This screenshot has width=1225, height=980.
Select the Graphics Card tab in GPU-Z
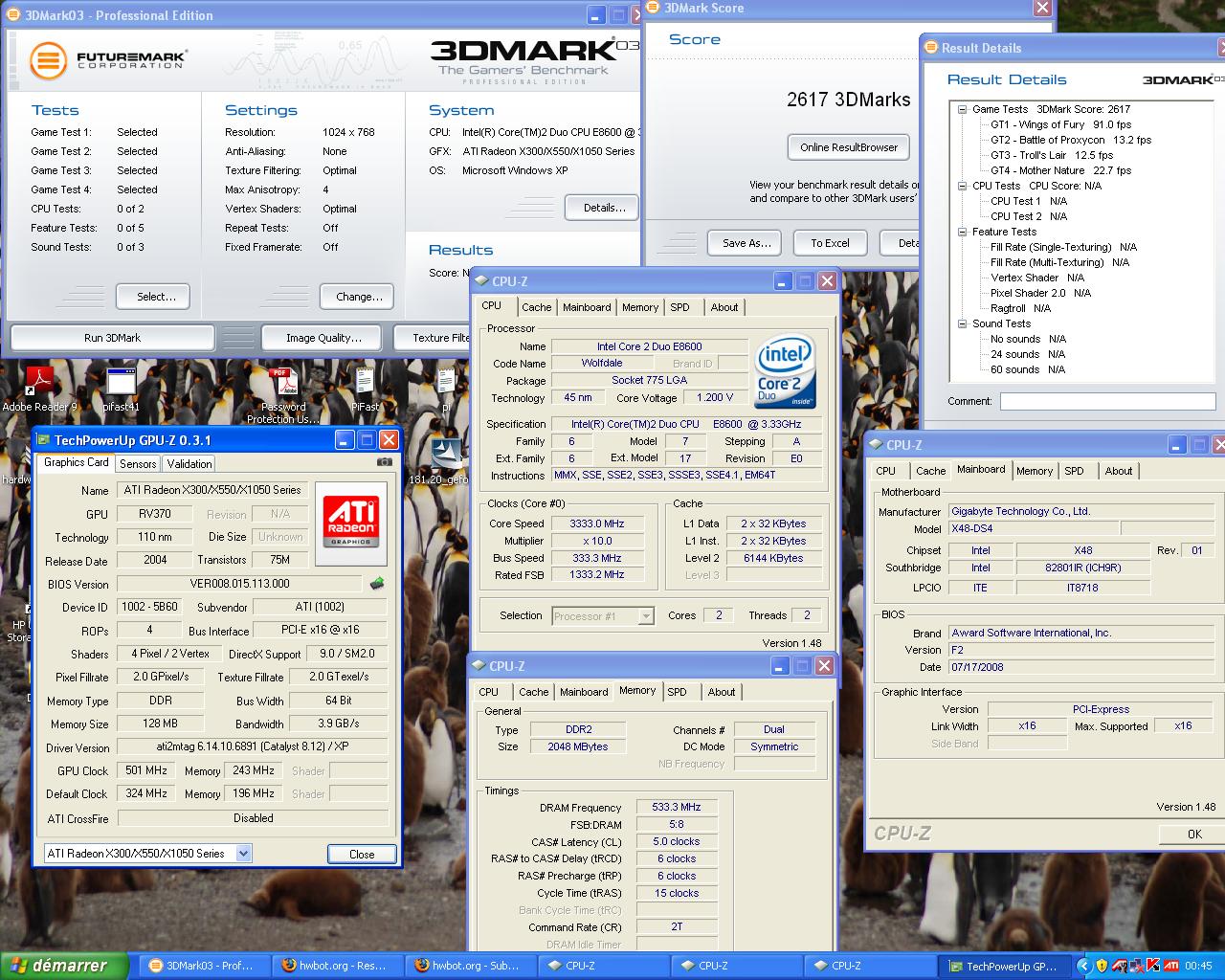pyautogui.click(x=77, y=462)
